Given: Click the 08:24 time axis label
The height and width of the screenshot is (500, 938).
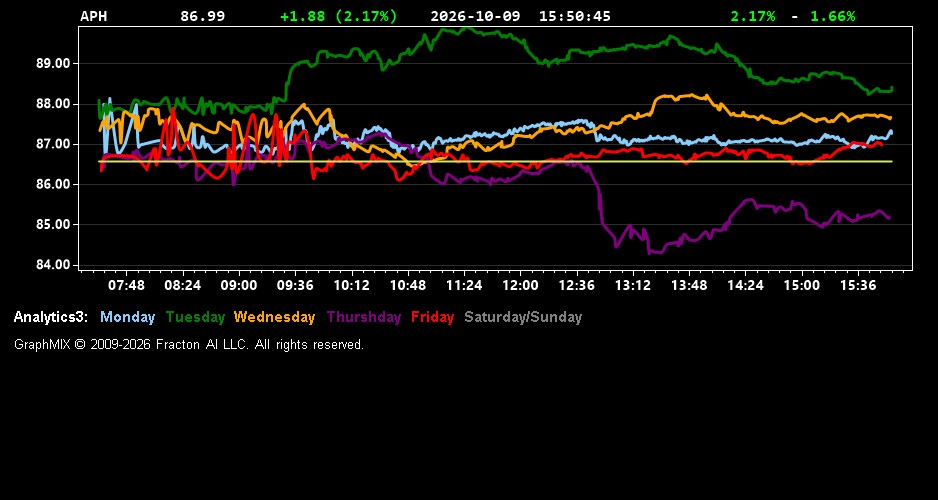Looking at the screenshot, I should tap(182, 285).
